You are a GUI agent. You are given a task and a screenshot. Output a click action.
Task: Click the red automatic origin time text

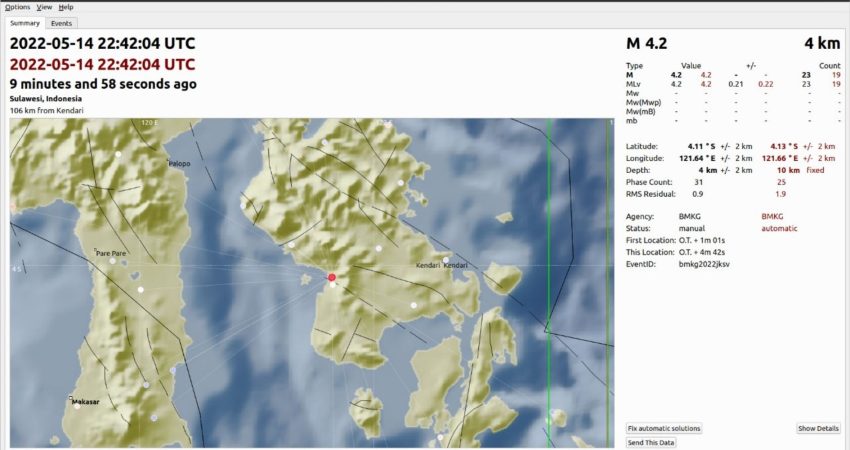102,65
